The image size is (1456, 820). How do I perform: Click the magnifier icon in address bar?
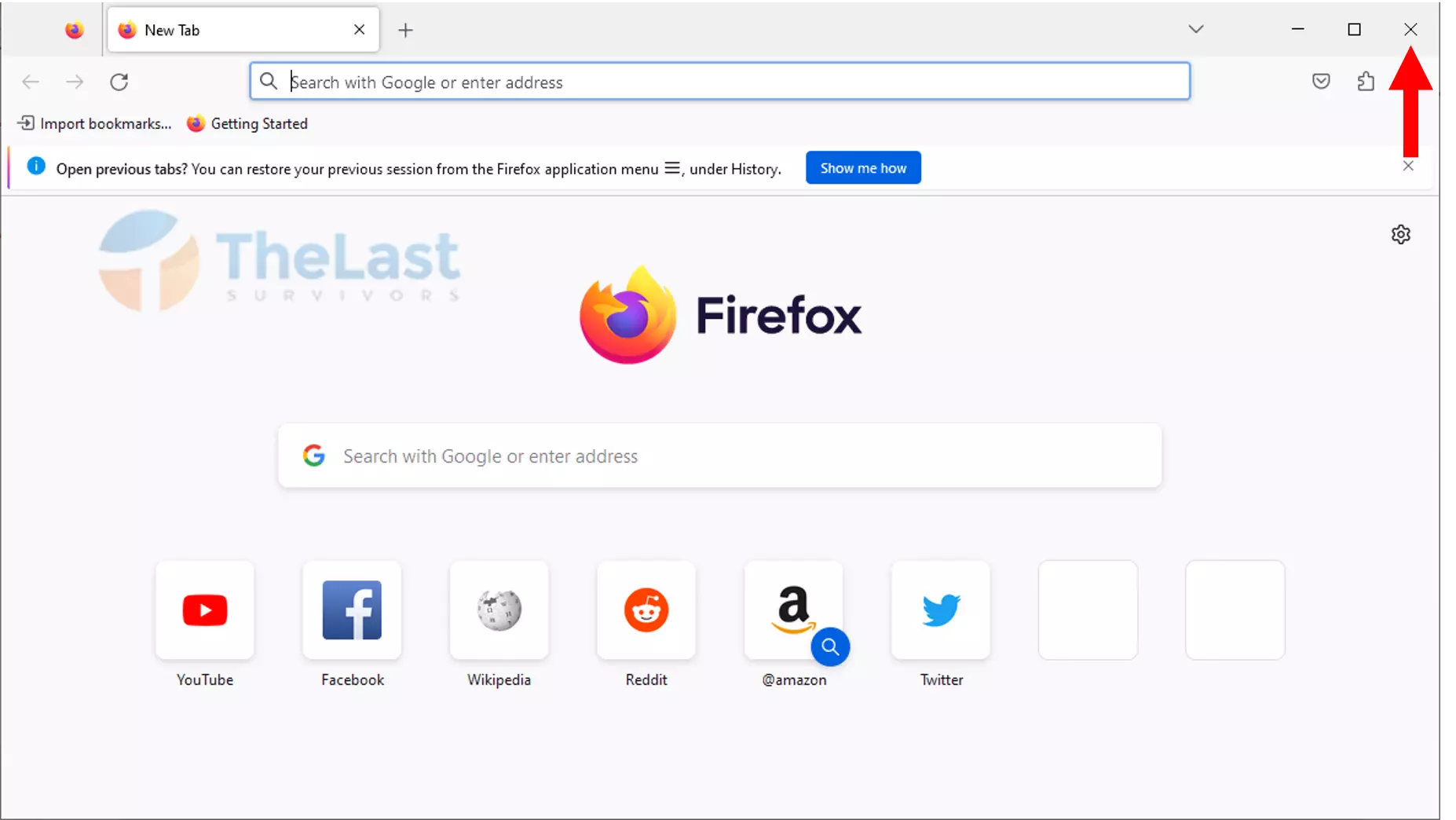269,81
